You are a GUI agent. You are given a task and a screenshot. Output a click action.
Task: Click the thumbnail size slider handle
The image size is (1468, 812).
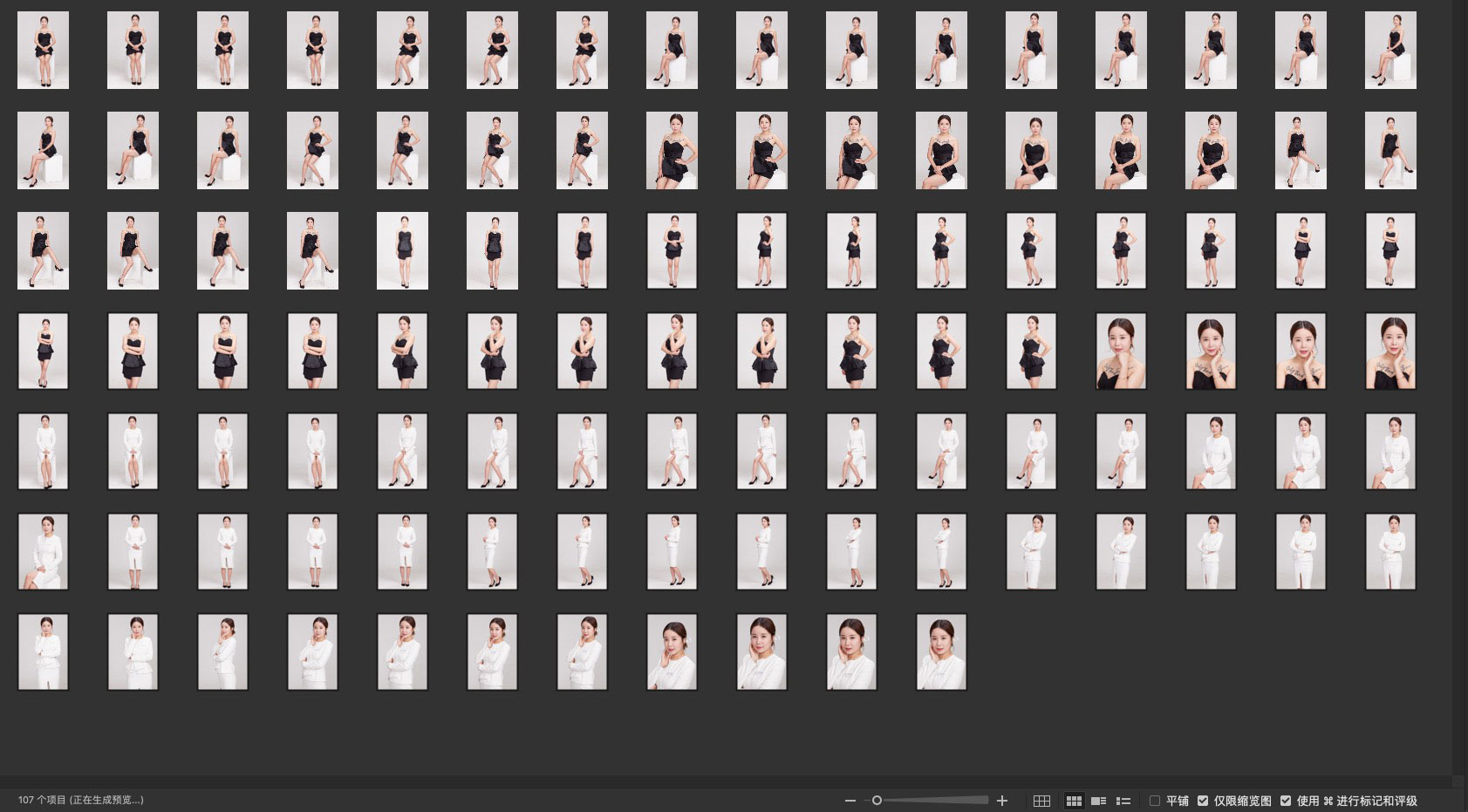pos(877,801)
